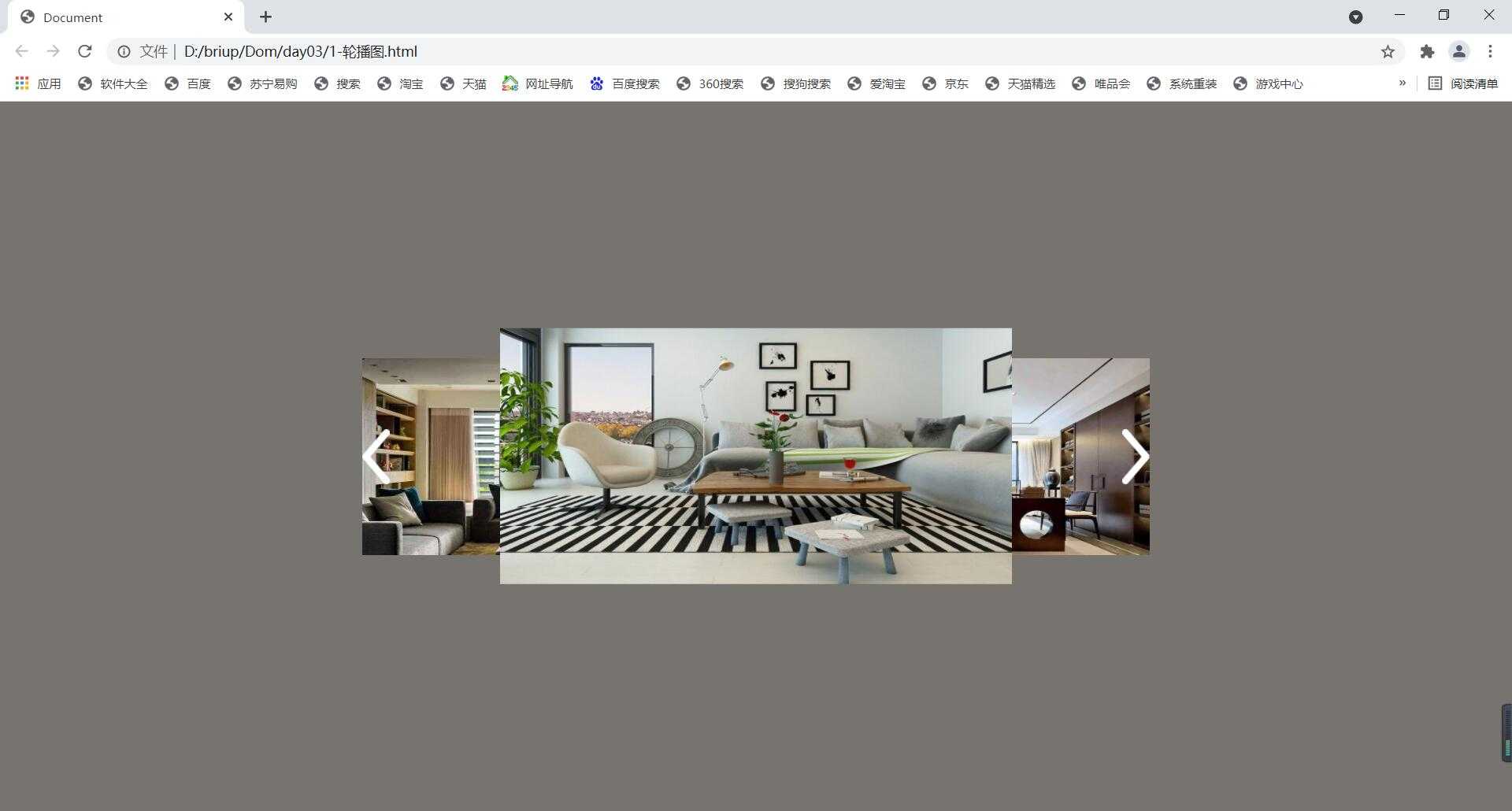1512x811 pixels.
Task: View site info for the file URL
Action: [124, 51]
